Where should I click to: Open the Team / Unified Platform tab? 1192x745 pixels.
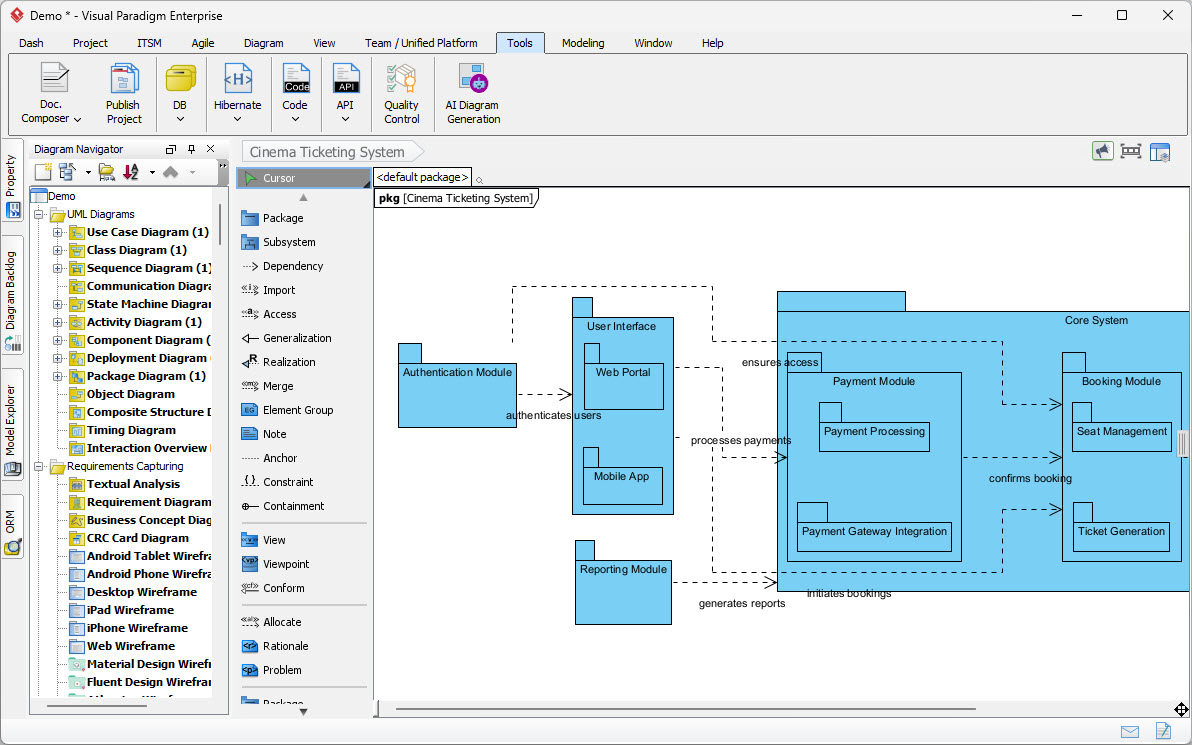(421, 43)
